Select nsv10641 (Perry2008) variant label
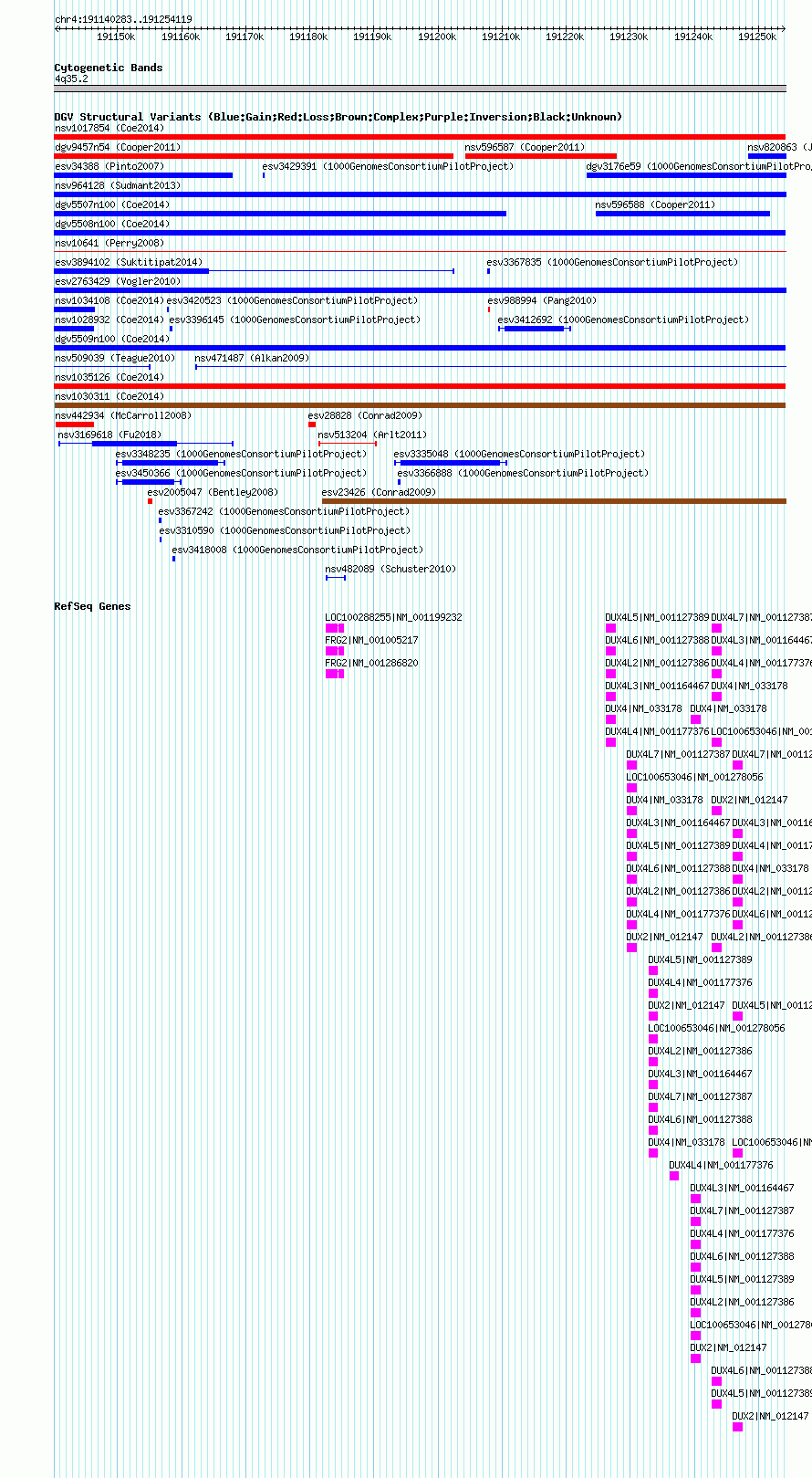Viewport: 812px width, 1478px height. [x=109, y=243]
